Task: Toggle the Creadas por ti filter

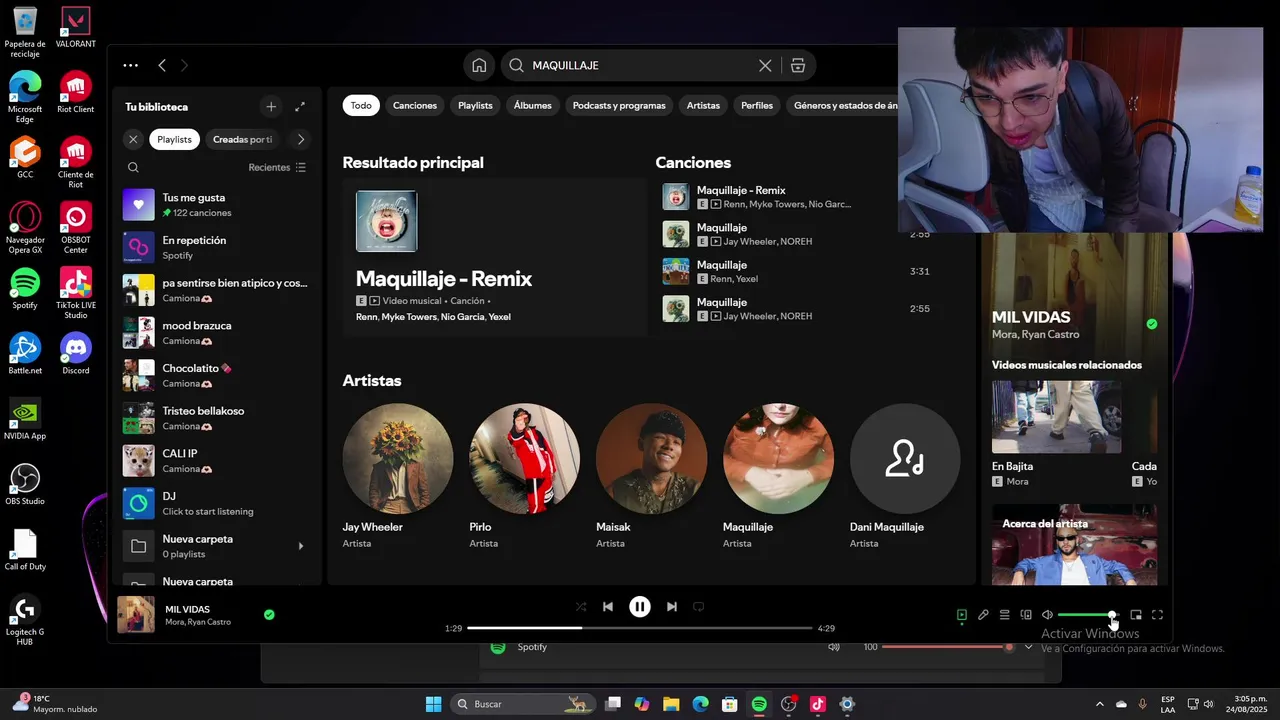Action: coord(242,139)
